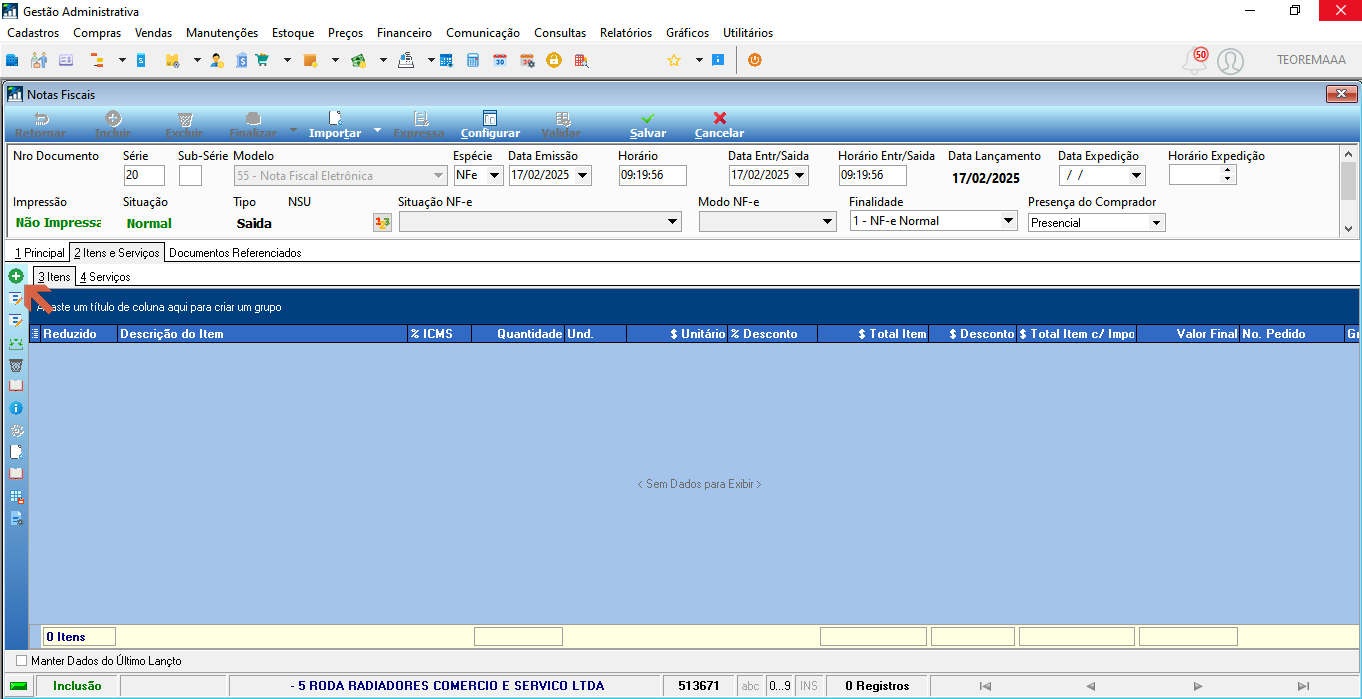Click the calculator icon in main toolbar

pos(473,60)
